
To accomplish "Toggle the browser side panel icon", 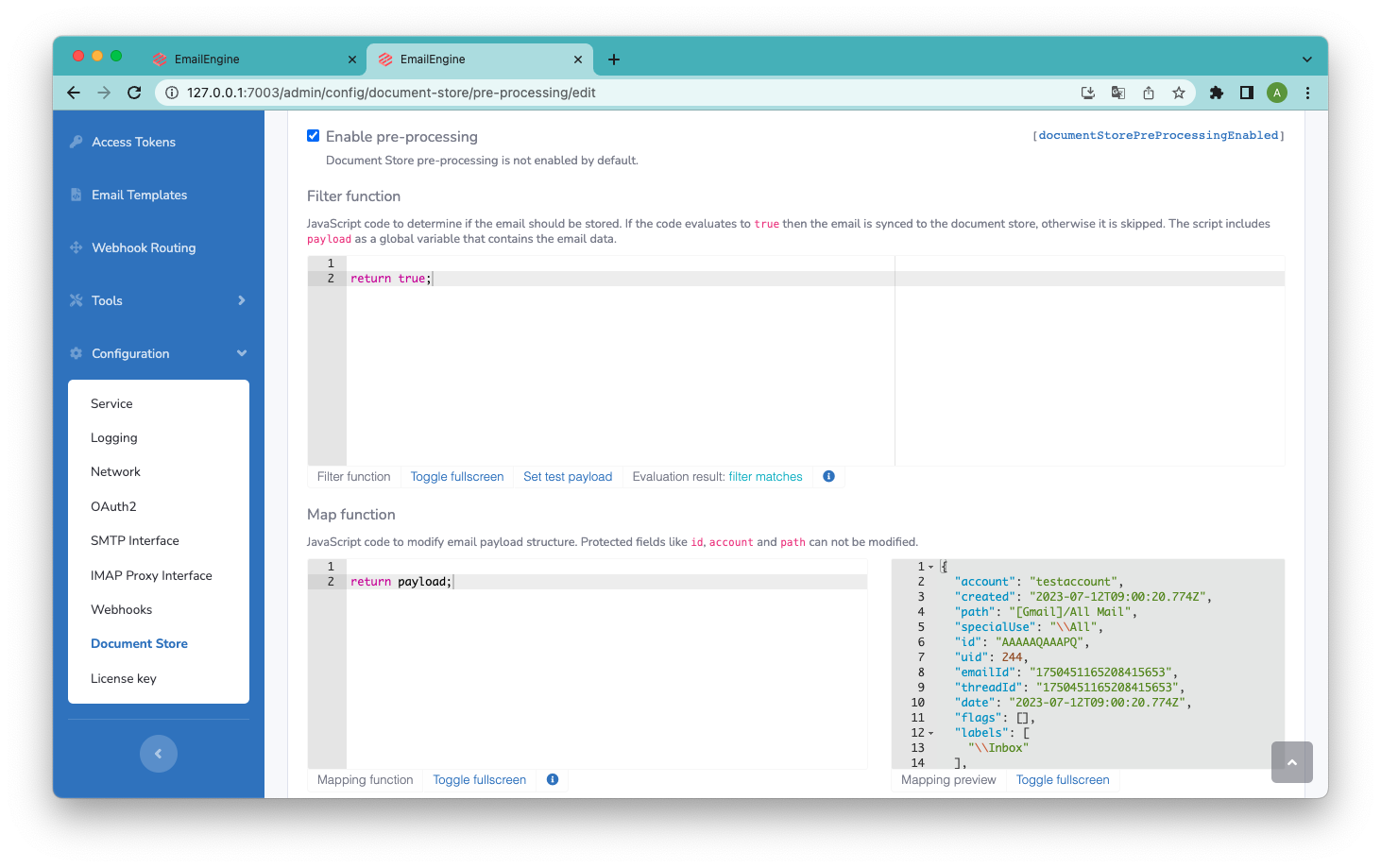I will pos(1247,93).
